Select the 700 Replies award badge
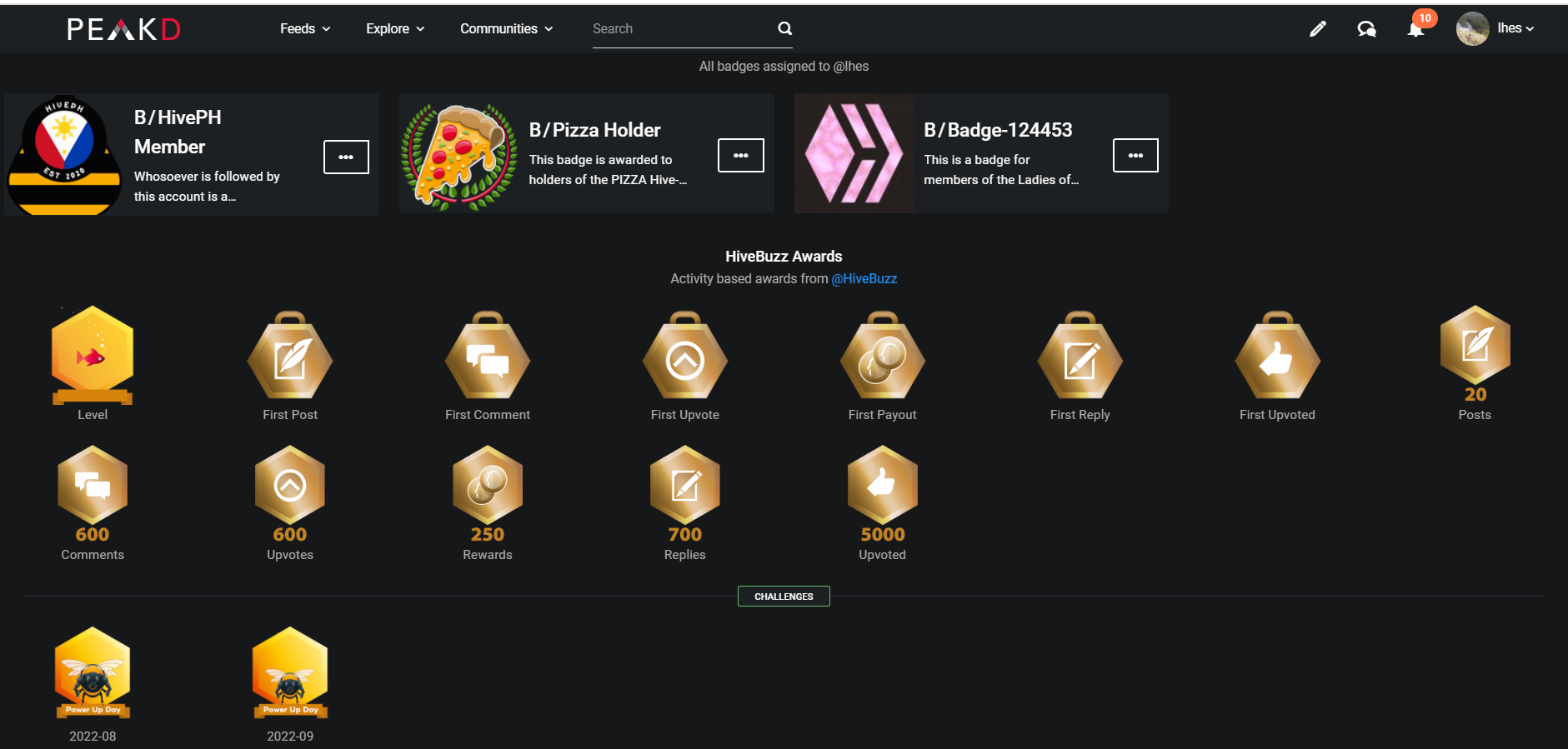The width and height of the screenshot is (1568, 749). click(x=685, y=494)
